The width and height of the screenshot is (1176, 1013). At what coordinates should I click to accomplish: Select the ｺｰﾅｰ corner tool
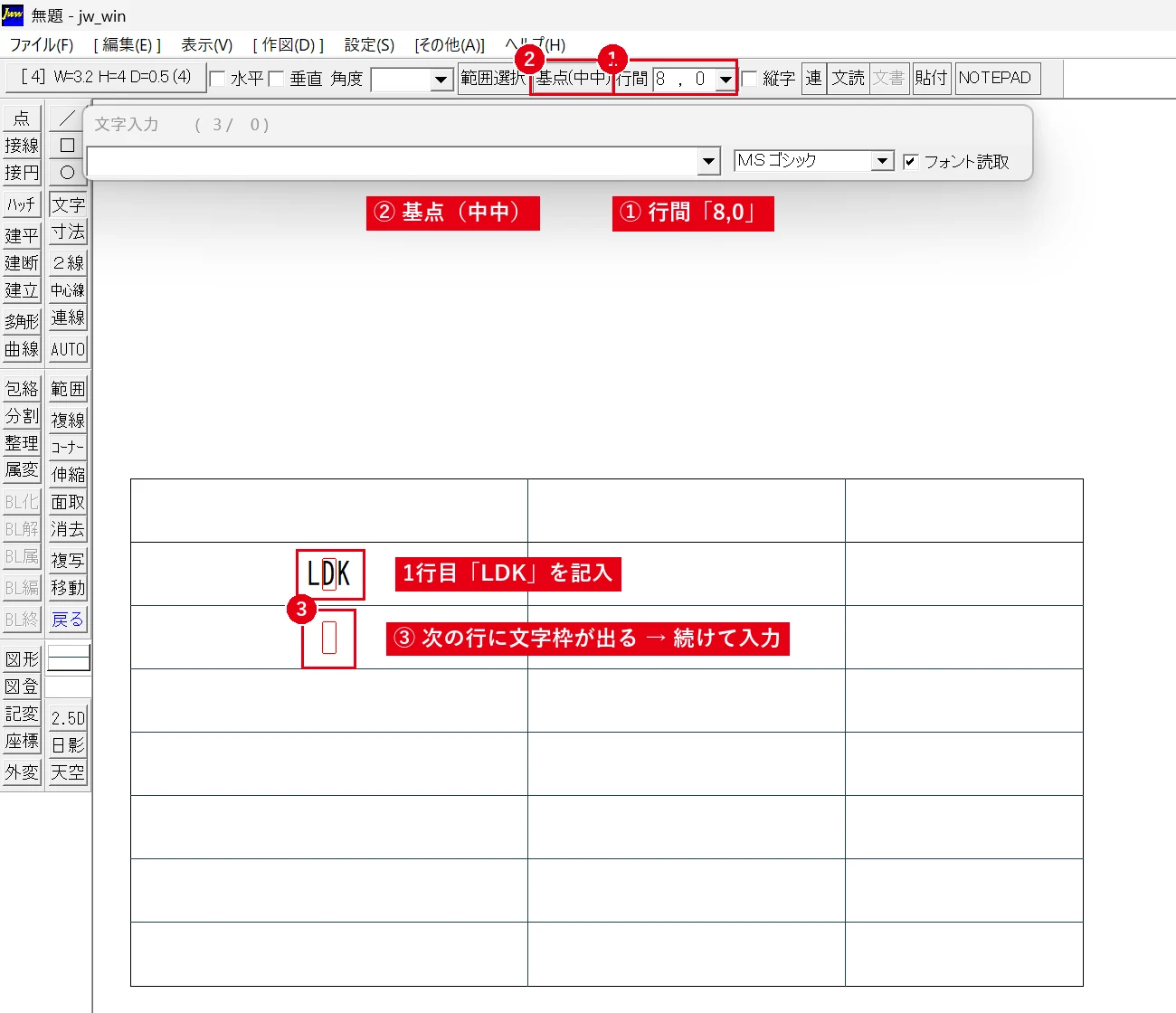tap(68, 447)
